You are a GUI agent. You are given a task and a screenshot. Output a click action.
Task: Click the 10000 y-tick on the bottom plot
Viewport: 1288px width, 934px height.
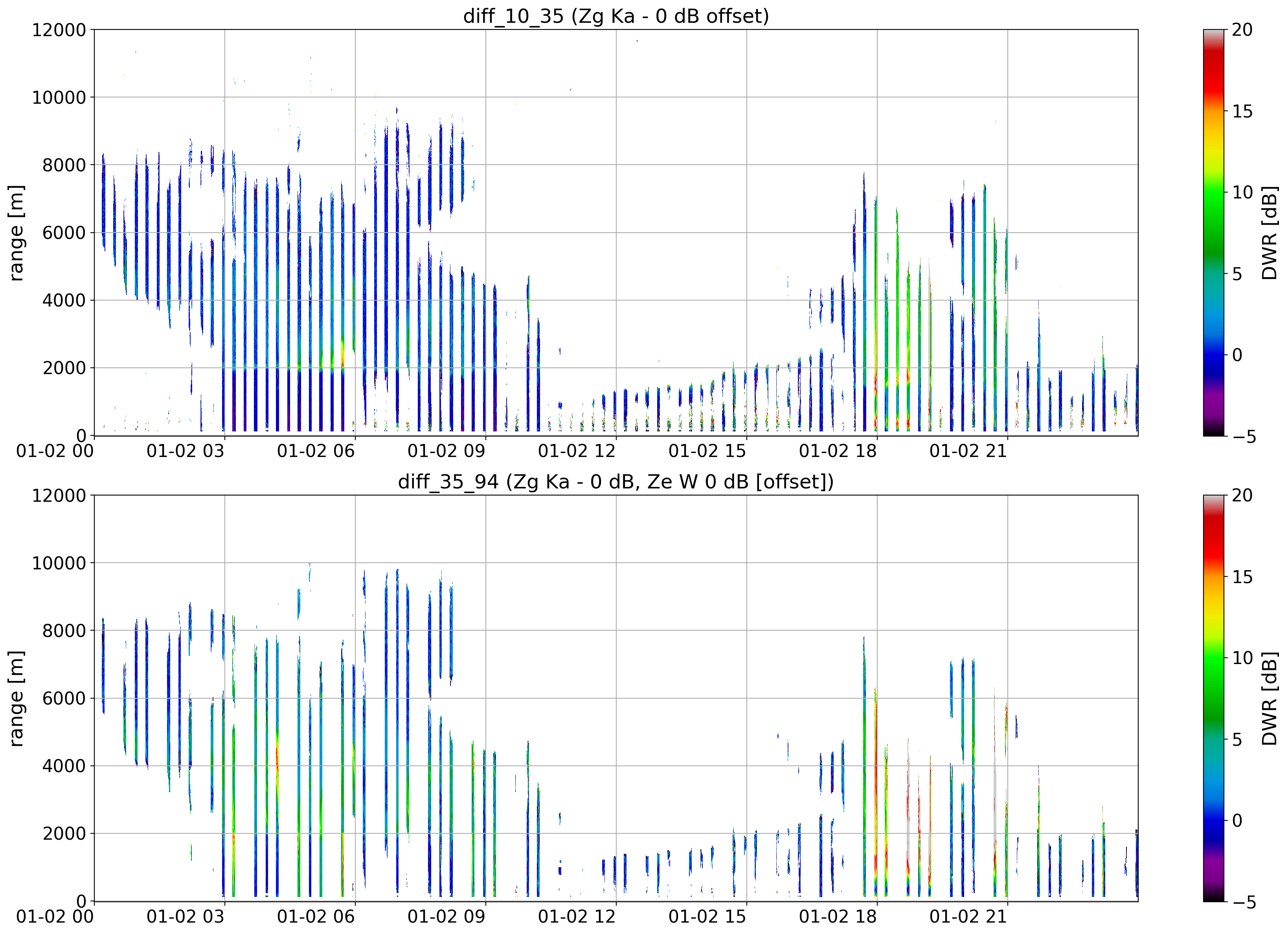[x=59, y=563]
